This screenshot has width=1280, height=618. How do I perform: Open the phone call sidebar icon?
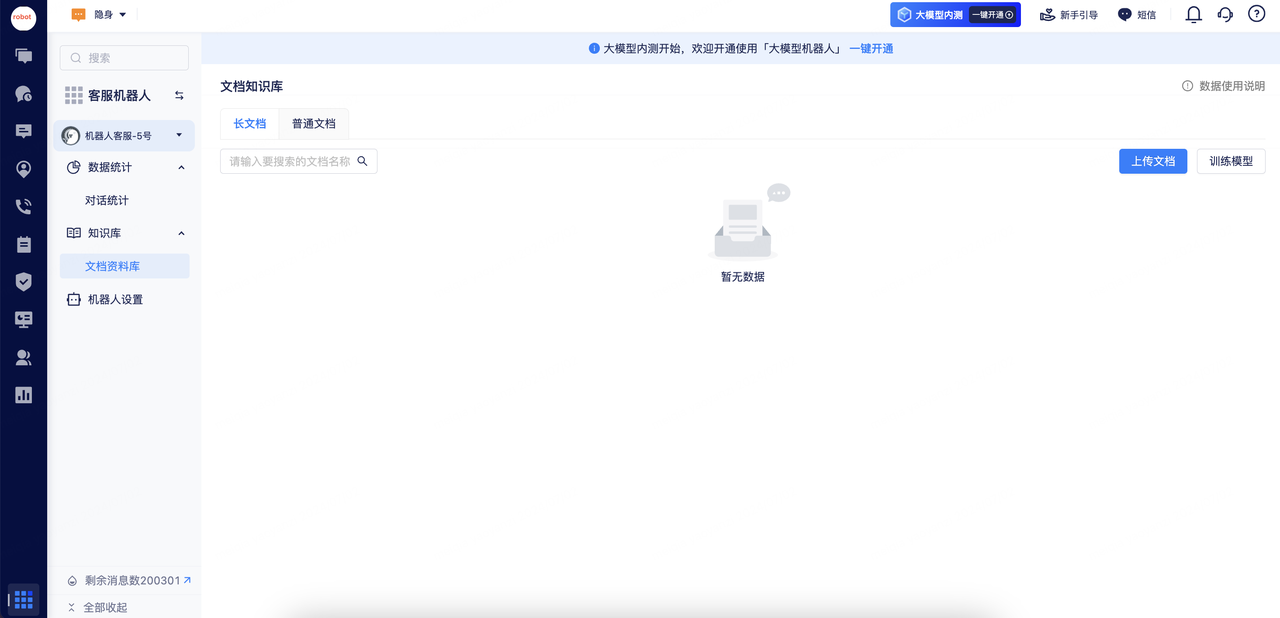[23, 207]
